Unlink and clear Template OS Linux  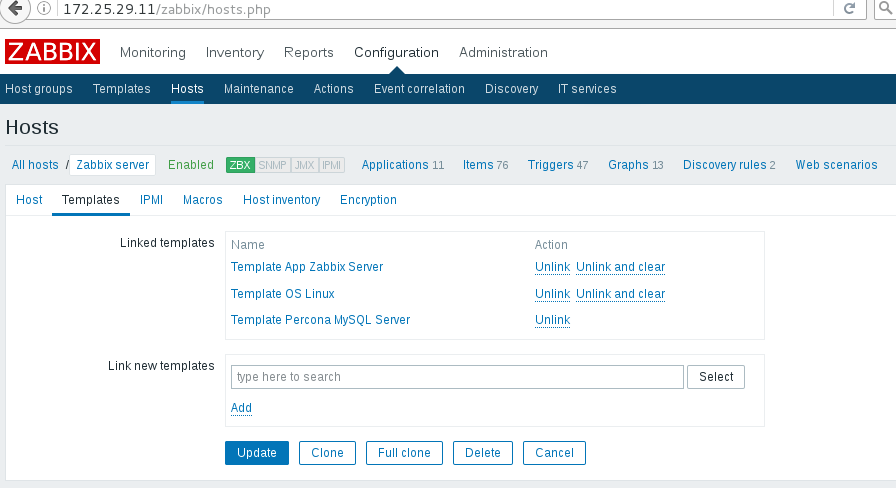pyautogui.click(x=621, y=294)
